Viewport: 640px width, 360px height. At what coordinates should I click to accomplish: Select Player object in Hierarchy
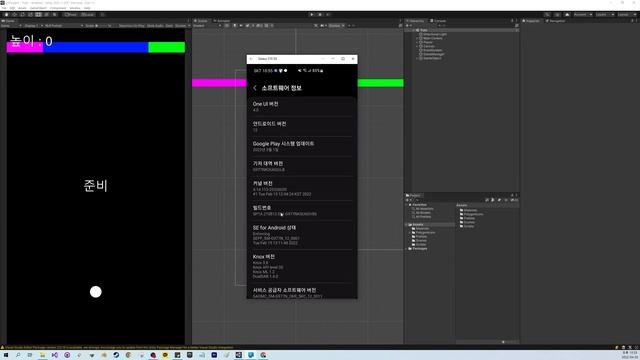point(427,42)
